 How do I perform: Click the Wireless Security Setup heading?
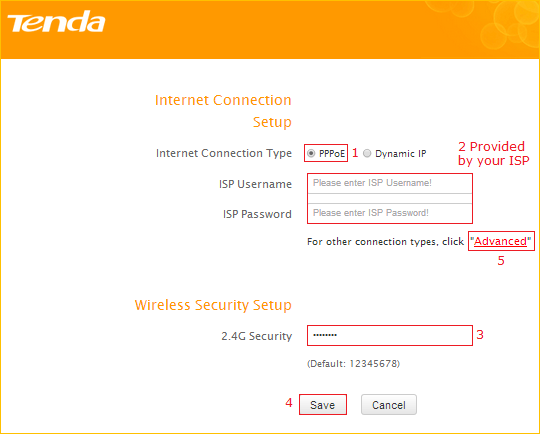pos(213,305)
